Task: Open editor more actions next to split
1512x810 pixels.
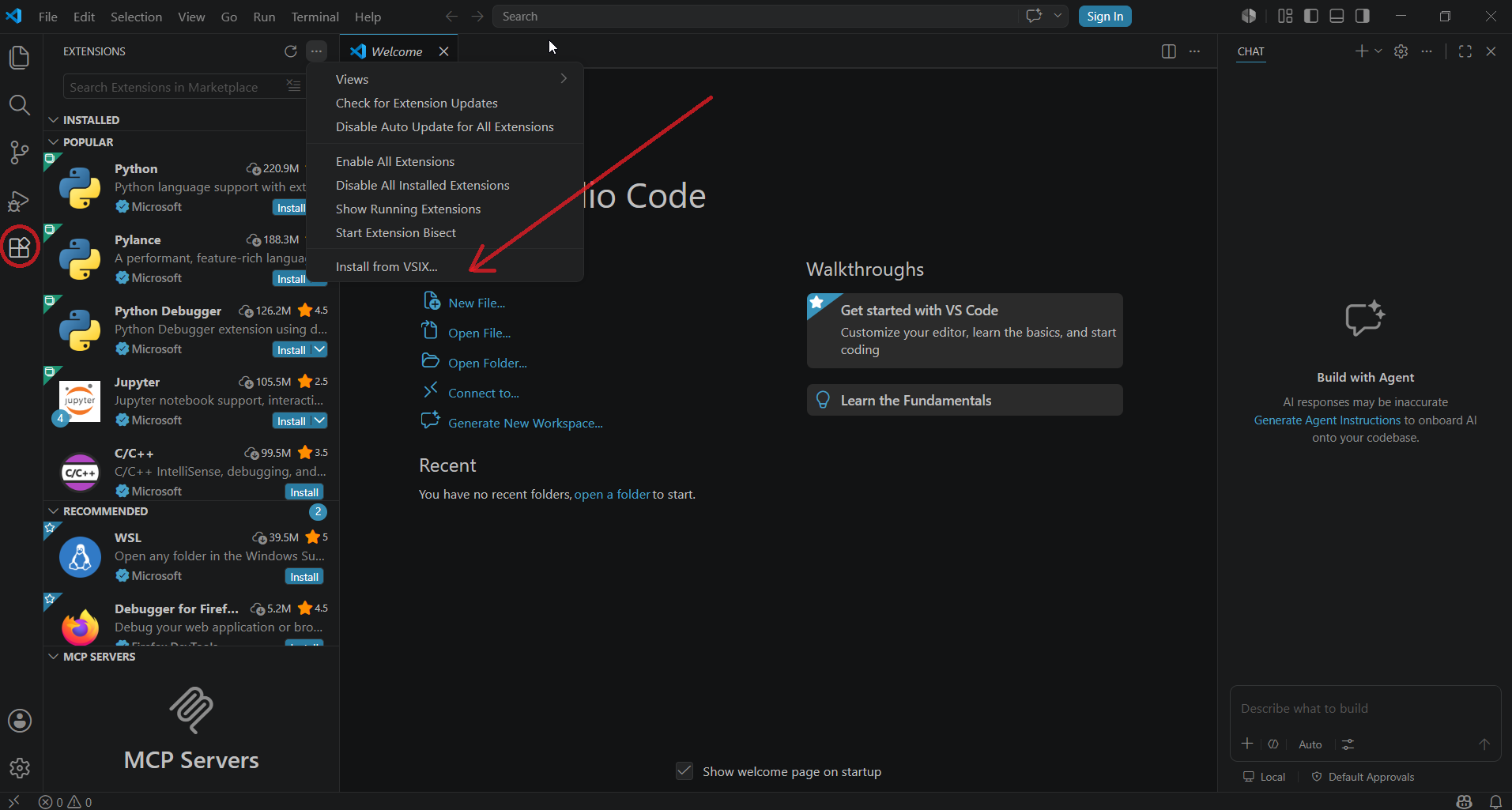Action: tap(1194, 51)
